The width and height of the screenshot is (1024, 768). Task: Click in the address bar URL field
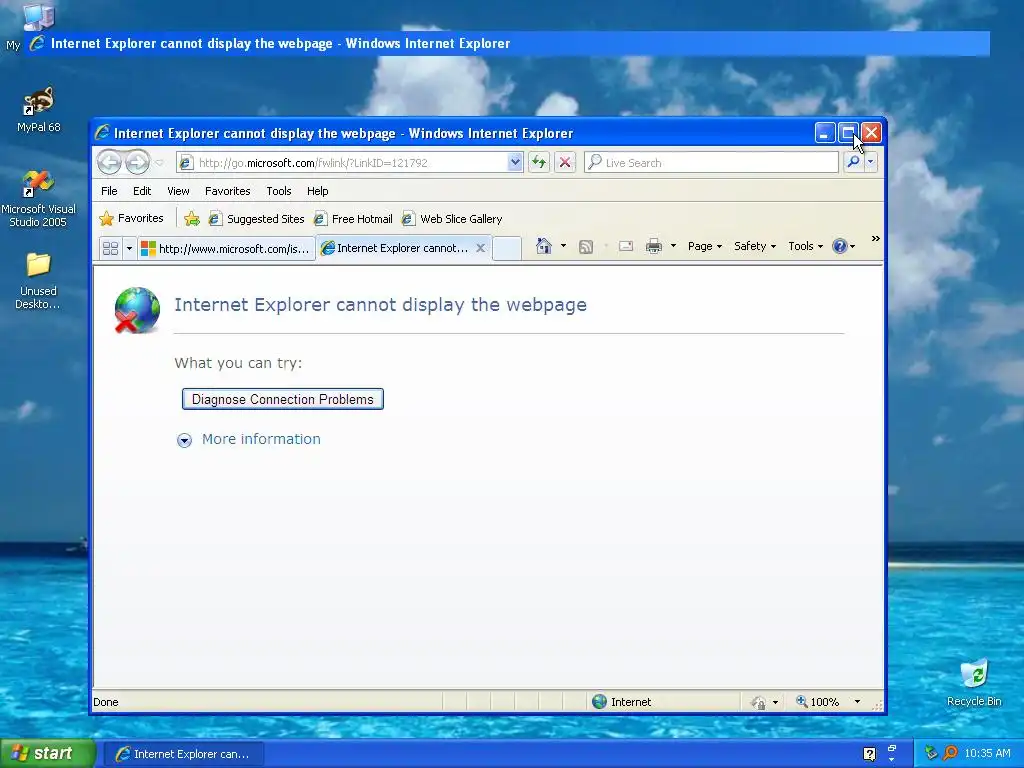[x=342, y=163]
